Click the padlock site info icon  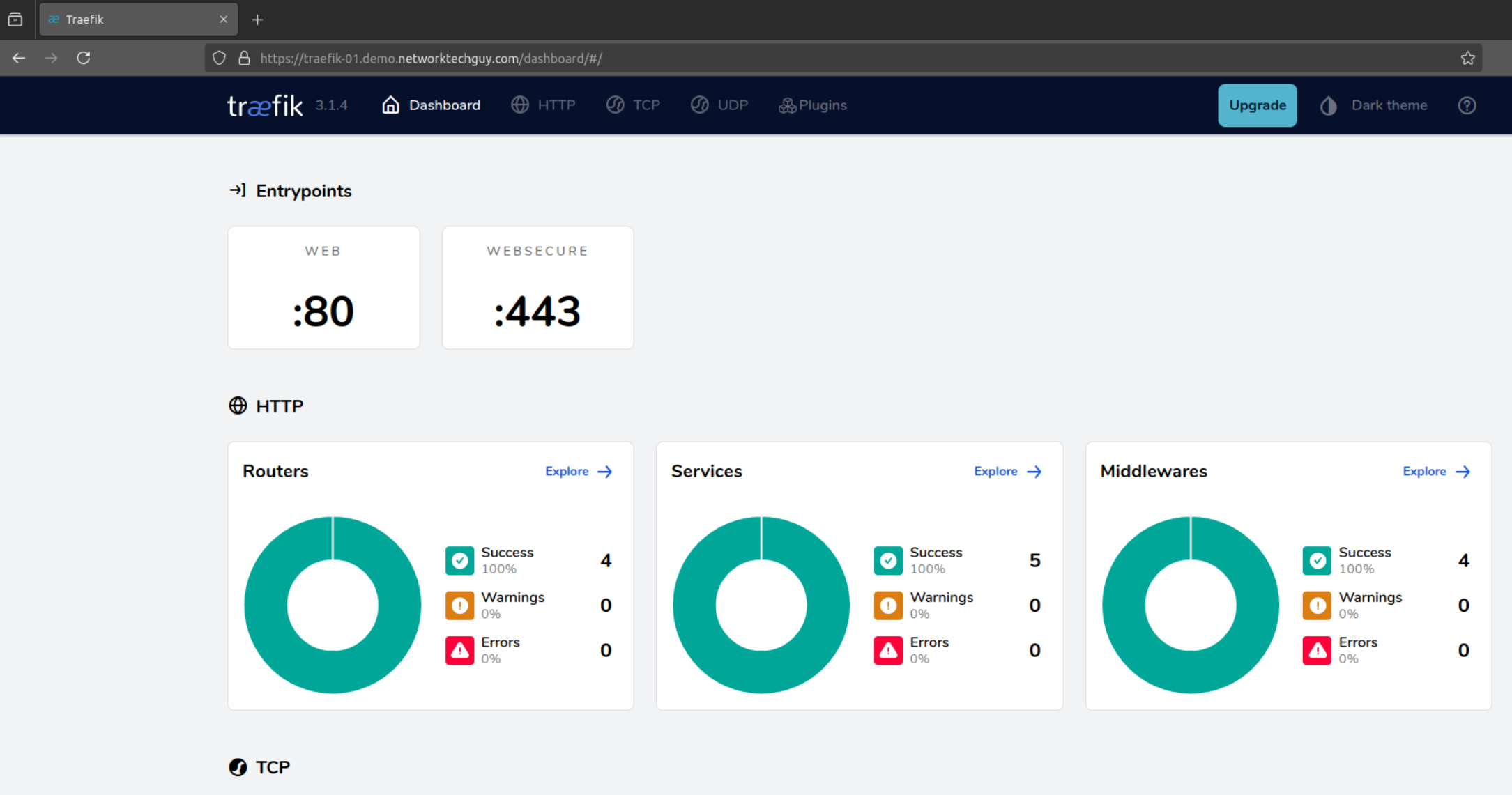coord(244,59)
